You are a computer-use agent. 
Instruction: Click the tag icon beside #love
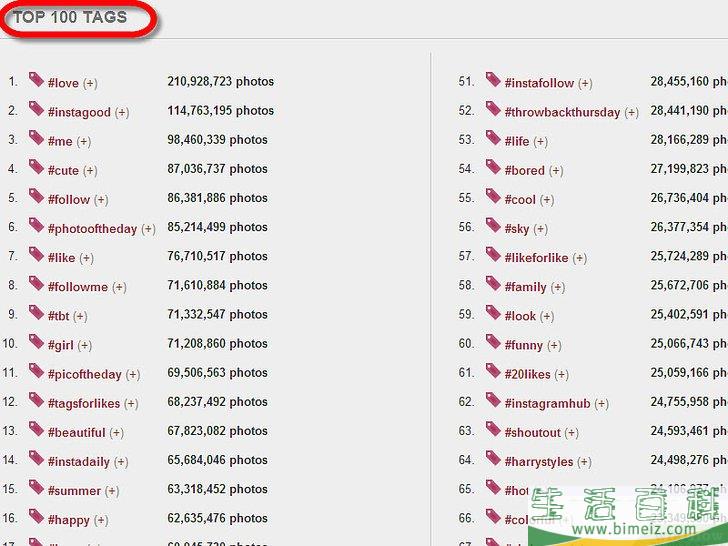[36, 79]
